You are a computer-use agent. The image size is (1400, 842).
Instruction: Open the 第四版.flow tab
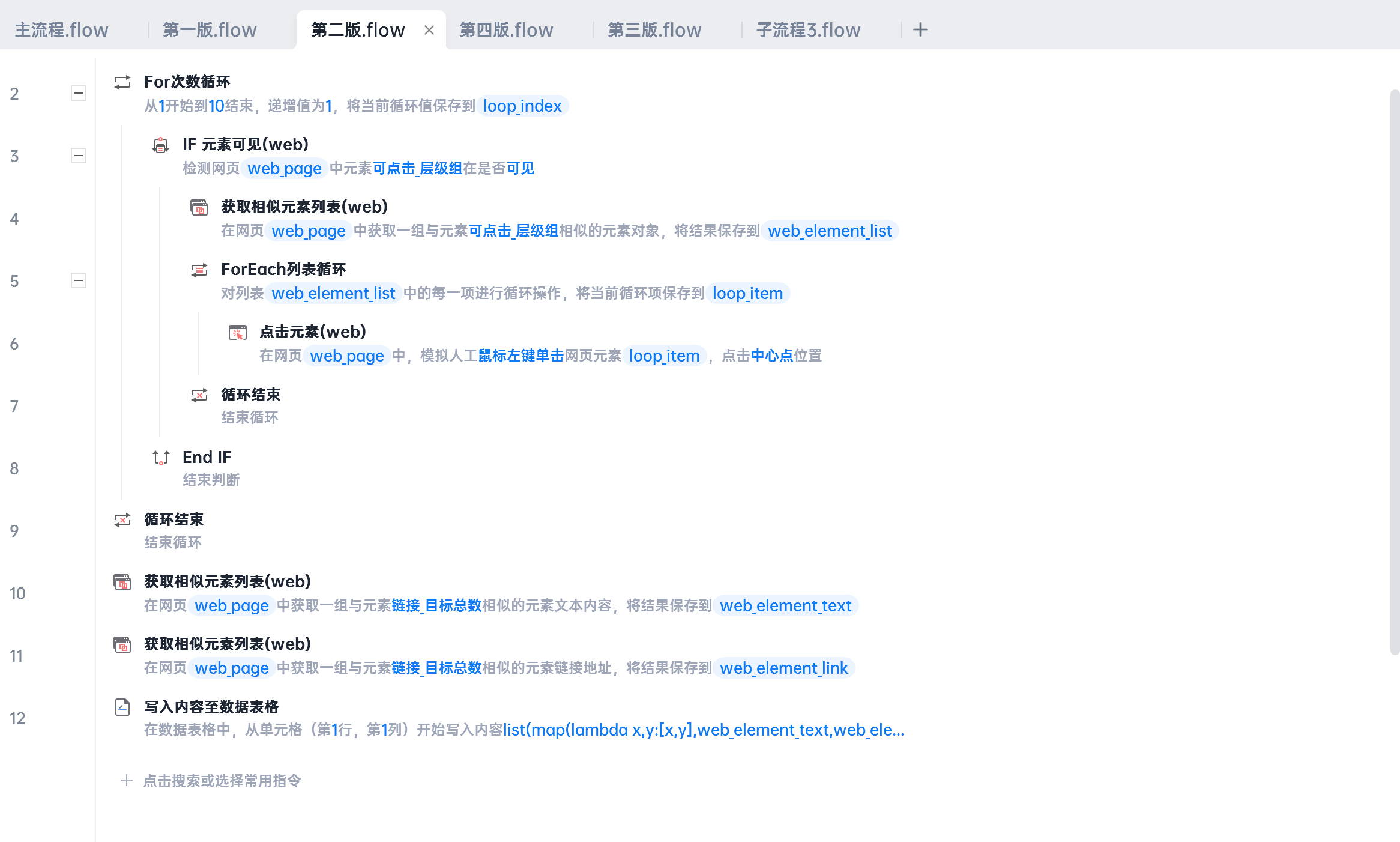[506, 30]
